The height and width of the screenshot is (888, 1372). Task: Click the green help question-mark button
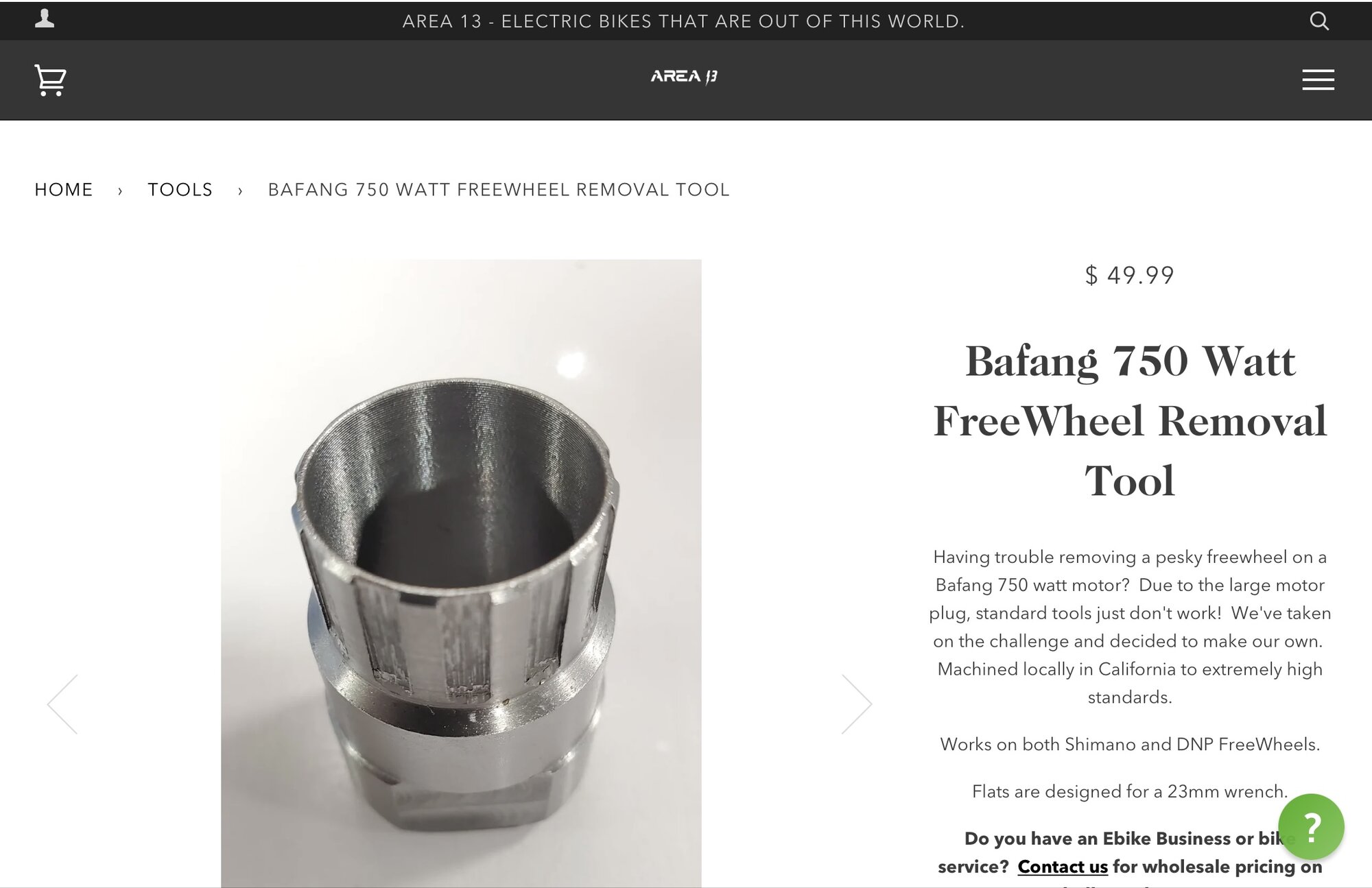pyautogui.click(x=1310, y=827)
